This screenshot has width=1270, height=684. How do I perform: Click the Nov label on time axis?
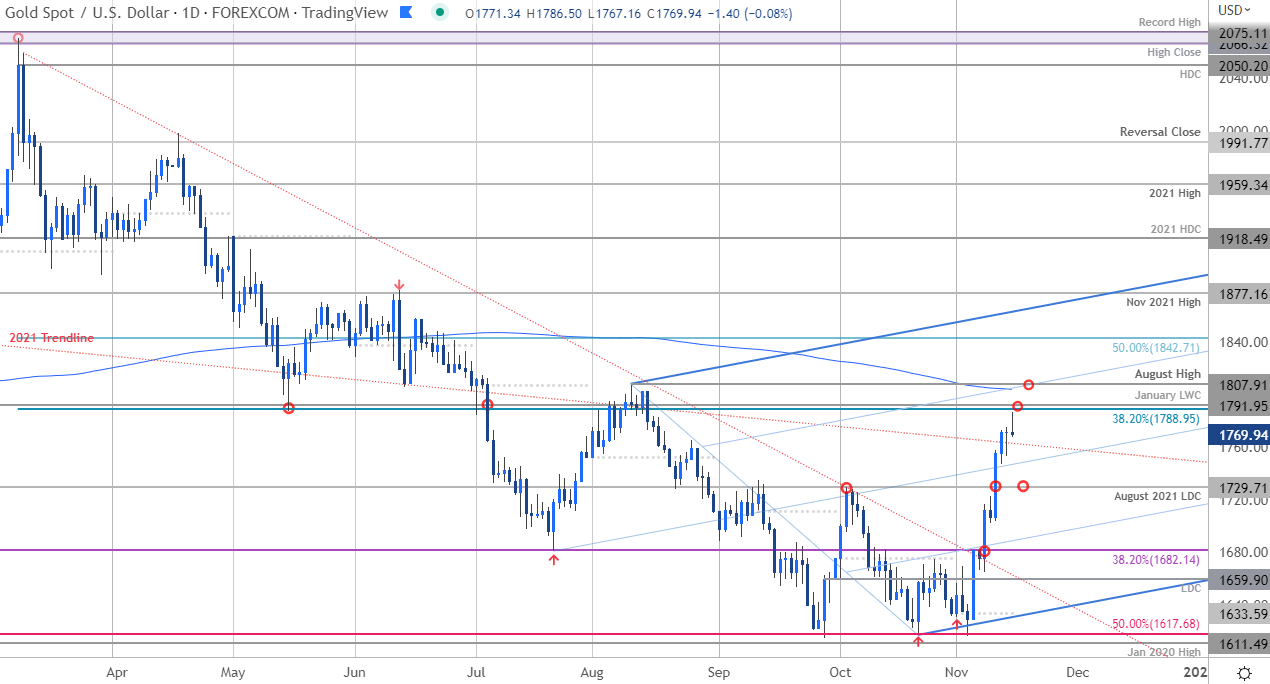pos(956,672)
